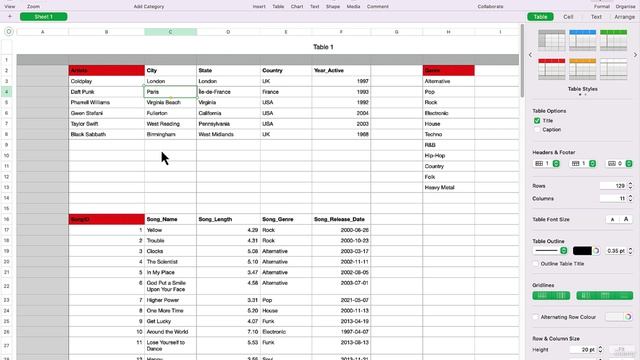
Task: Open the Zoom toolbar control
Action: click(x=33, y=7)
